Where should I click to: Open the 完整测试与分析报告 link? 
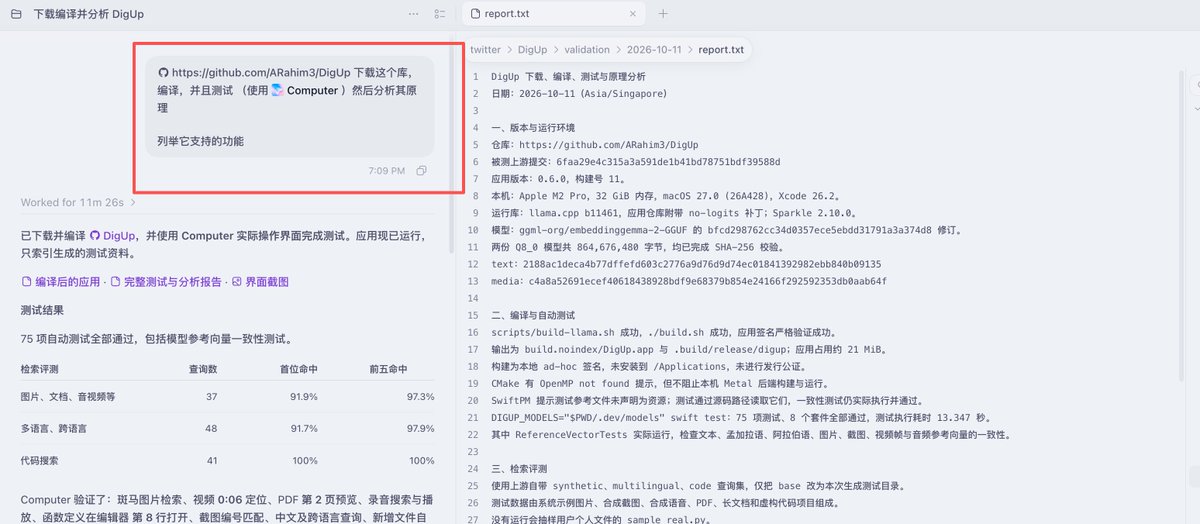pyautogui.click(x=173, y=282)
